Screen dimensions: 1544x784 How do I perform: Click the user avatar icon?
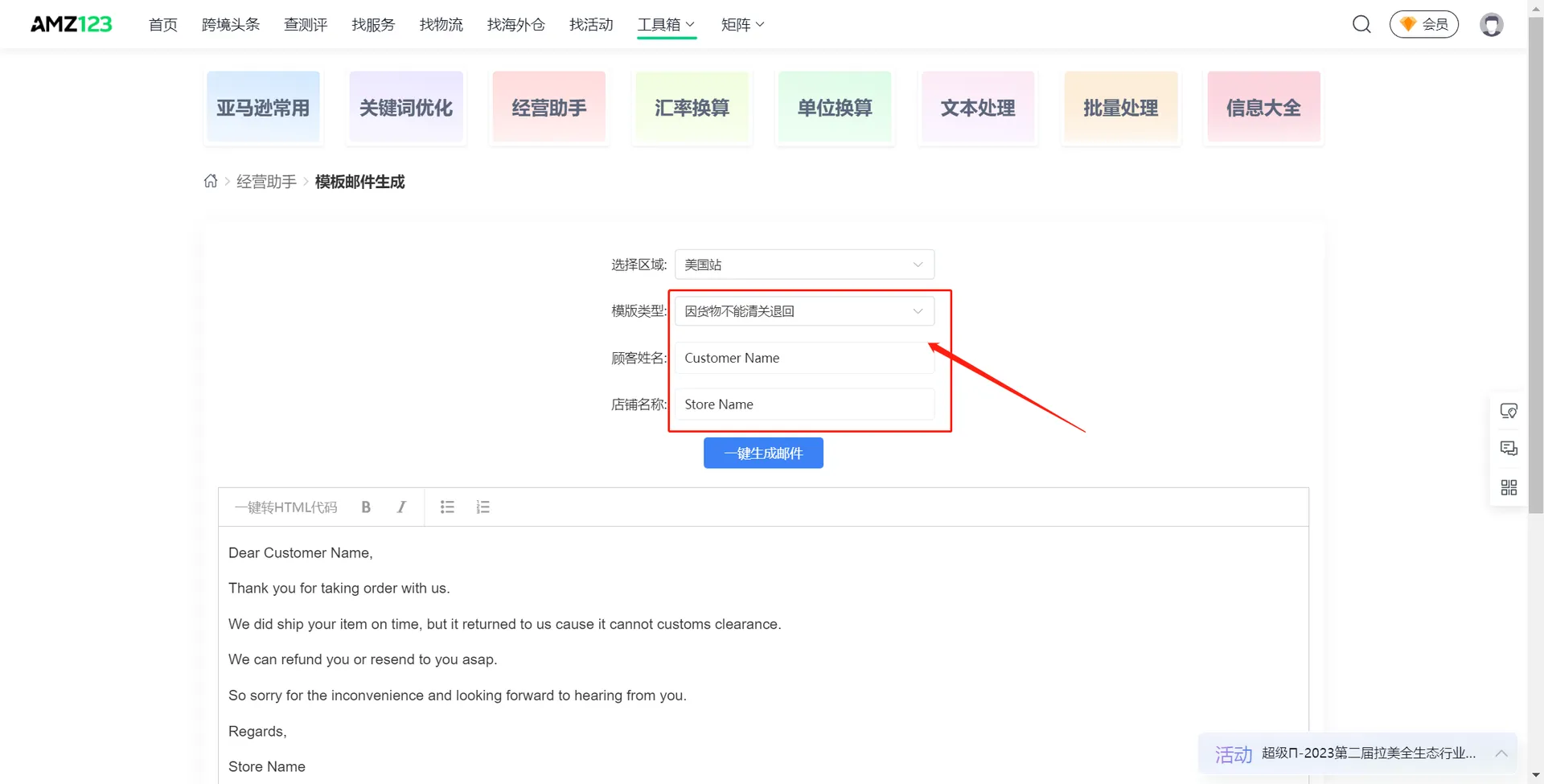(1492, 24)
